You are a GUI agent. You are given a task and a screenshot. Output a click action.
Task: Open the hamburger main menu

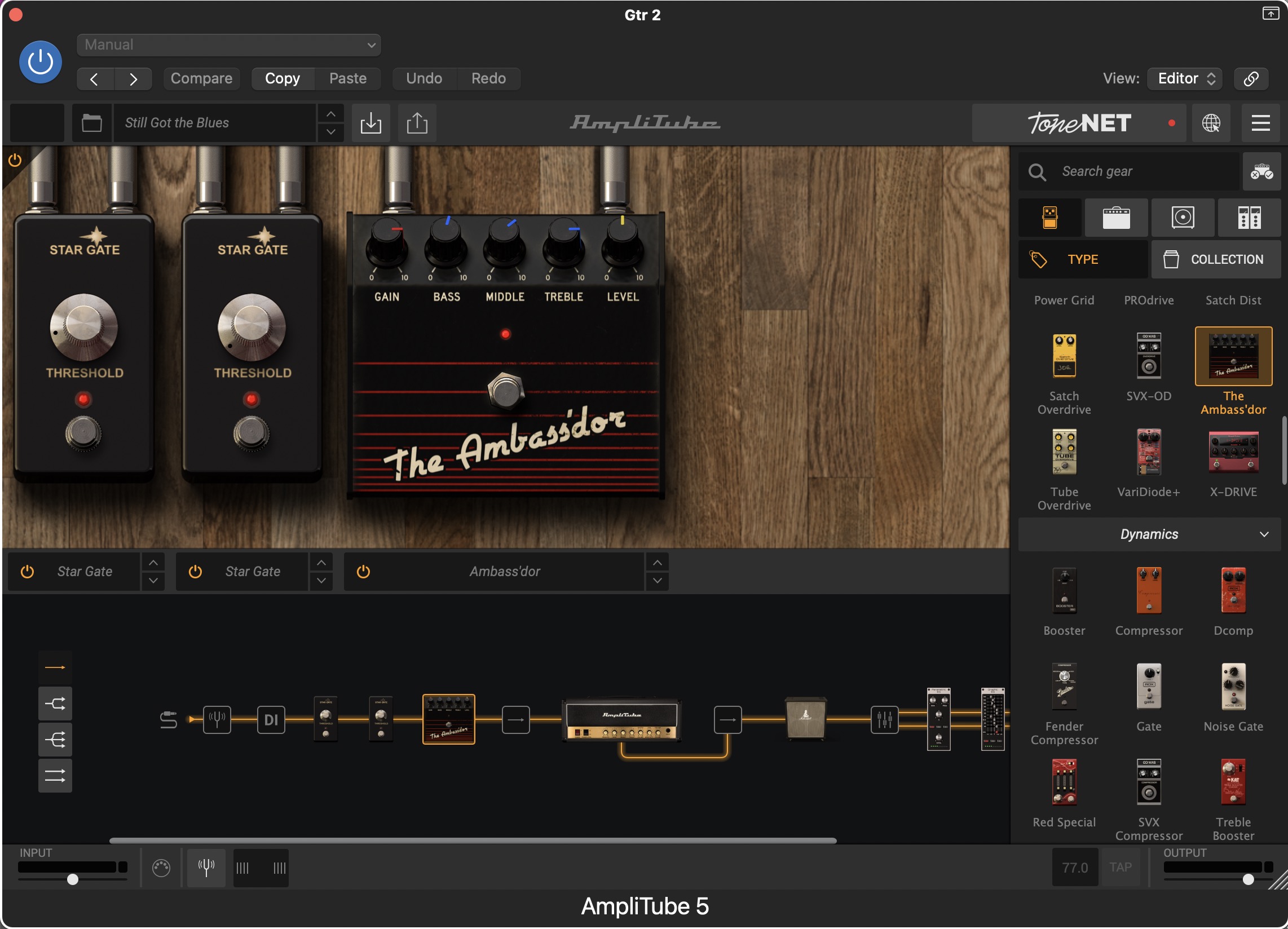click(x=1261, y=123)
